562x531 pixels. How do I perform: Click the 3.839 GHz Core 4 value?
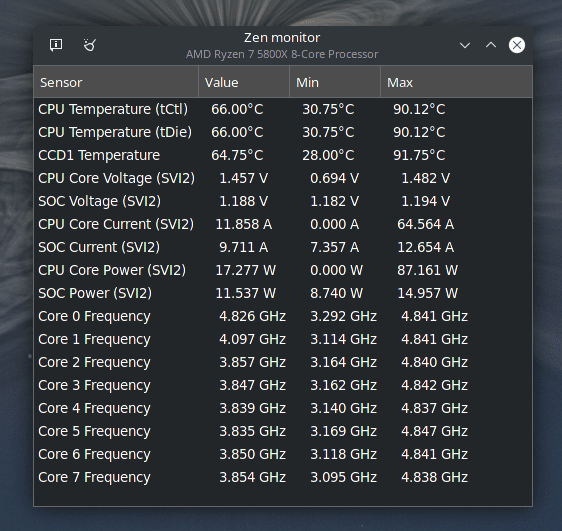[x=253, y=408]
